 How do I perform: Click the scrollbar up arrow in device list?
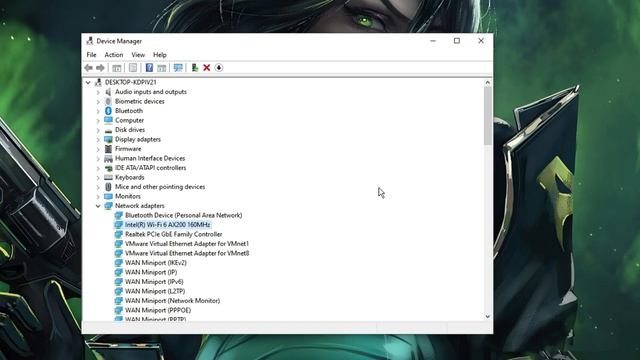487,82
